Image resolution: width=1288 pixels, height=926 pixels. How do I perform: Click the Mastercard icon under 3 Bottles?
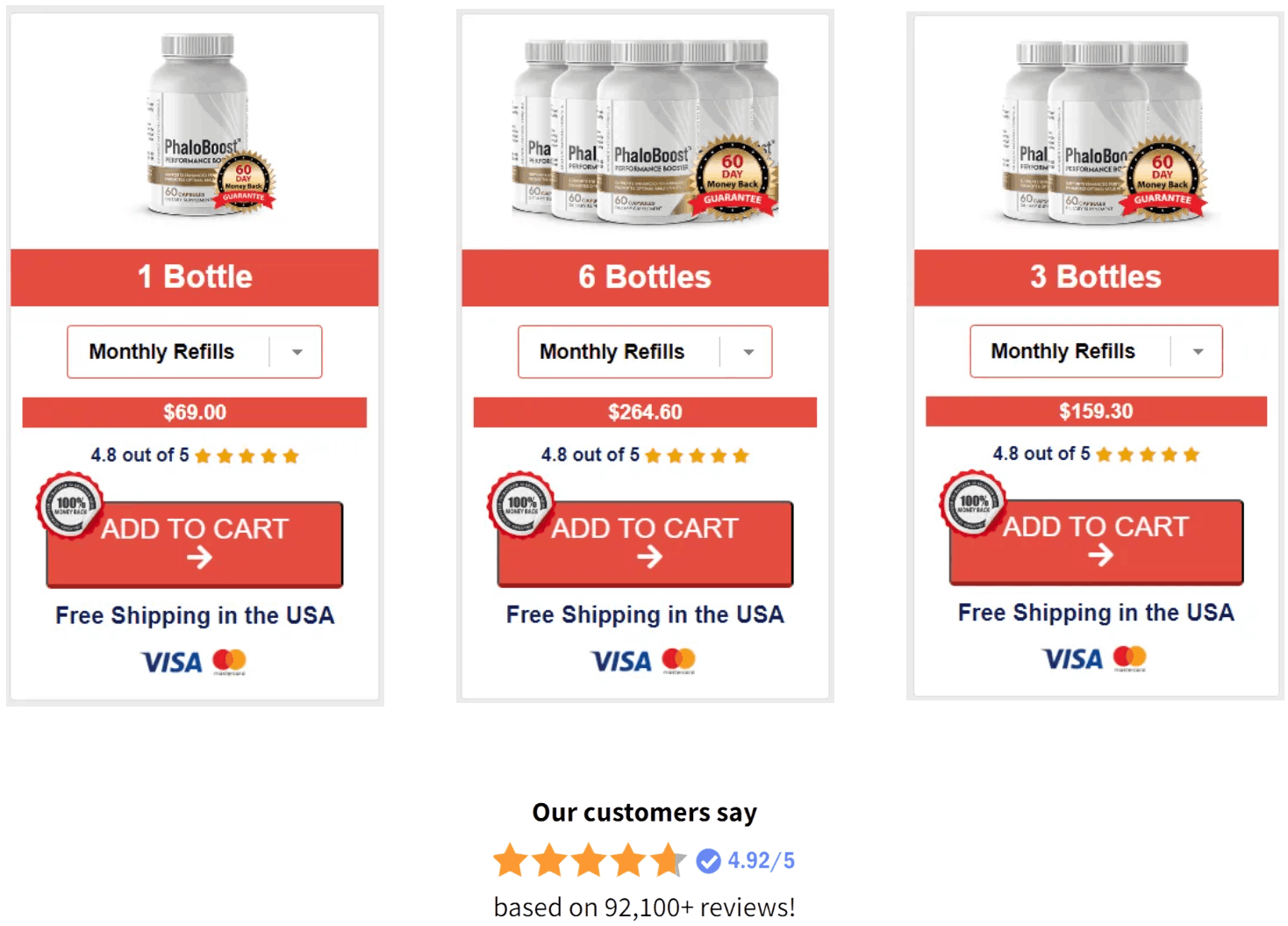[x=1129, y=657]
